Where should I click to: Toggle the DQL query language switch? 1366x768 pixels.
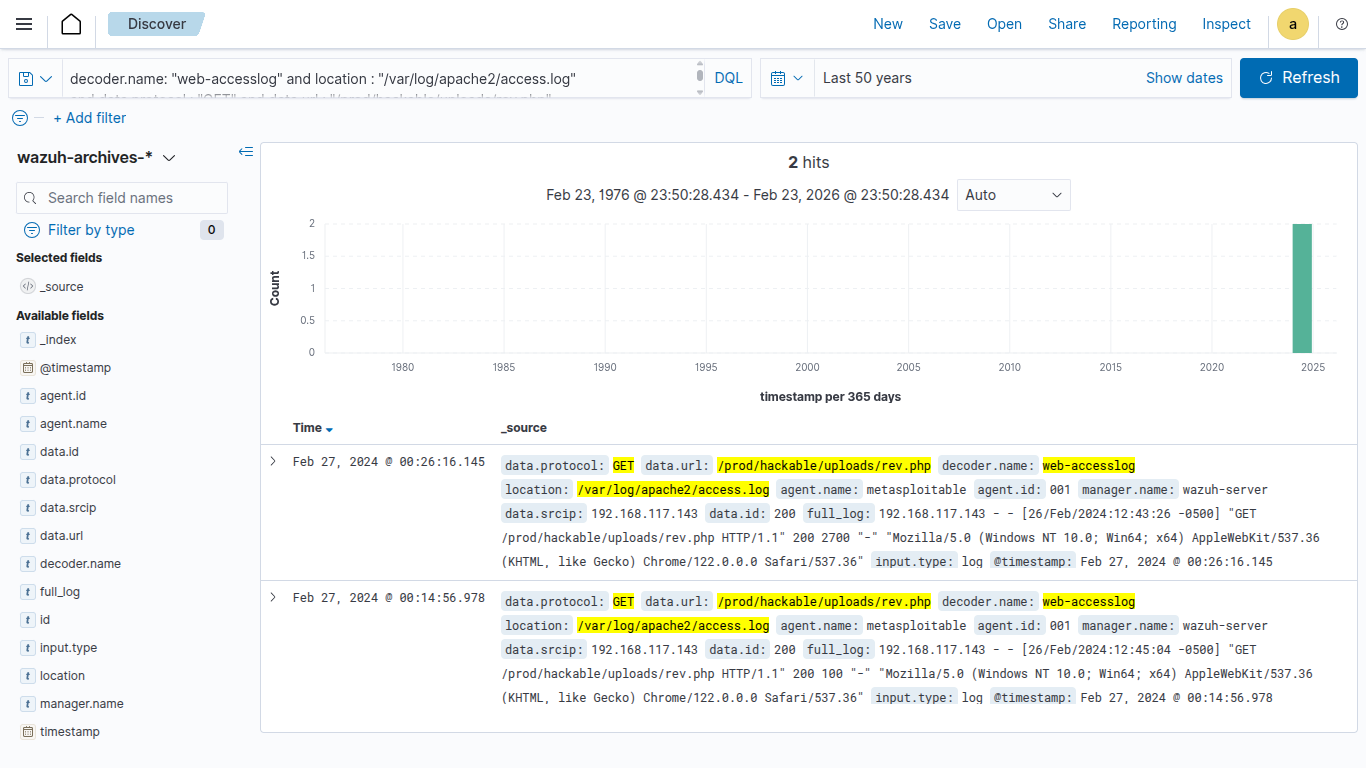pyautogui.click(x=728, y=78)
